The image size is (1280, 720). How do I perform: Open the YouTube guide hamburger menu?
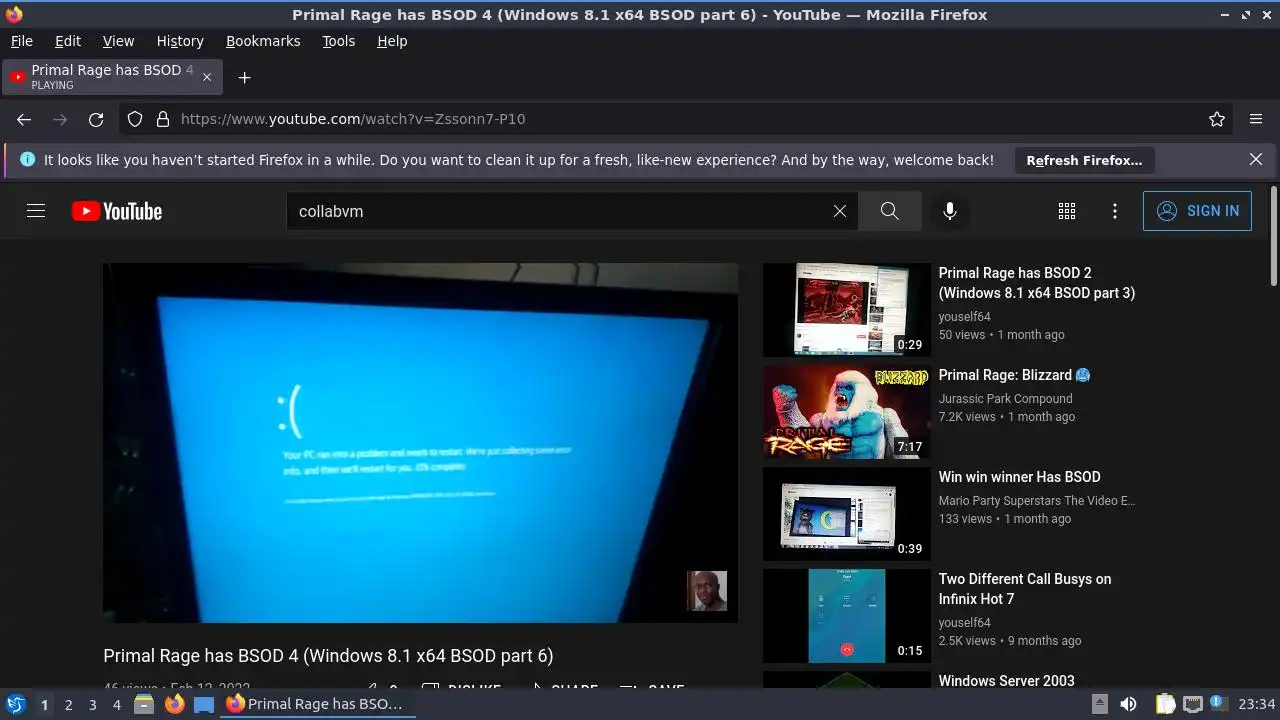pyautogui.click(x=36, y=211)
